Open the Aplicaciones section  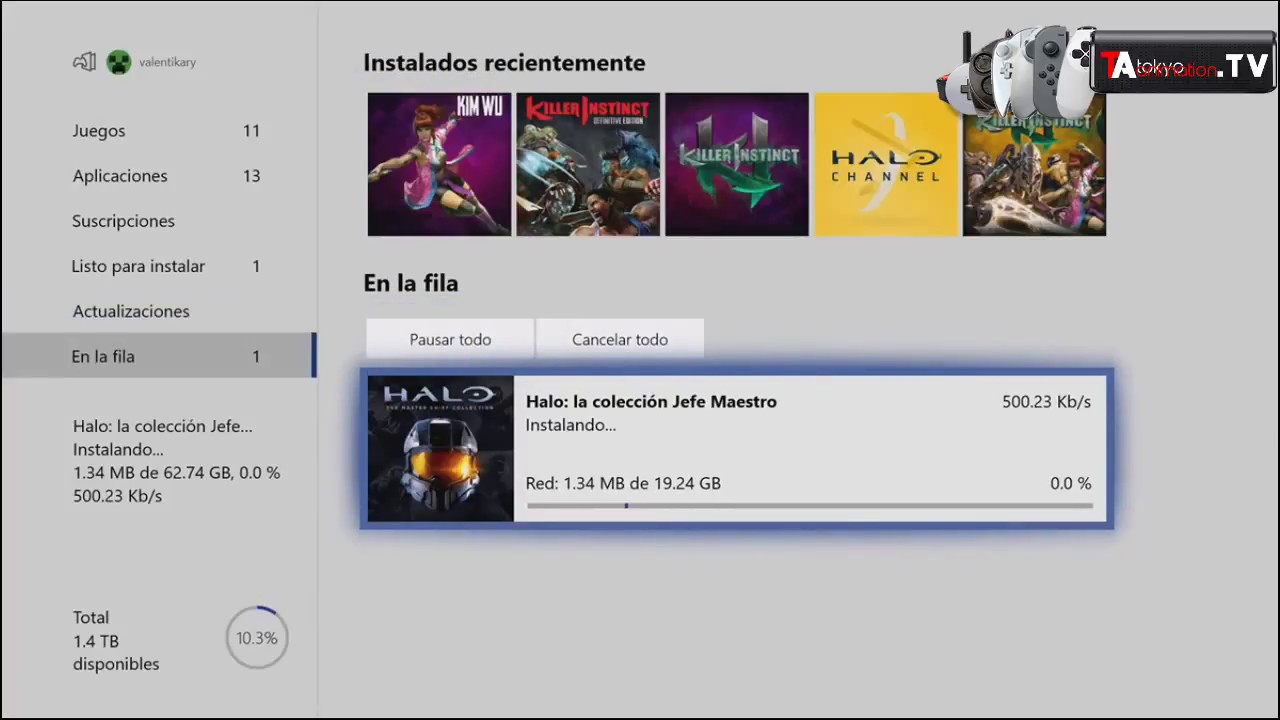158,176
